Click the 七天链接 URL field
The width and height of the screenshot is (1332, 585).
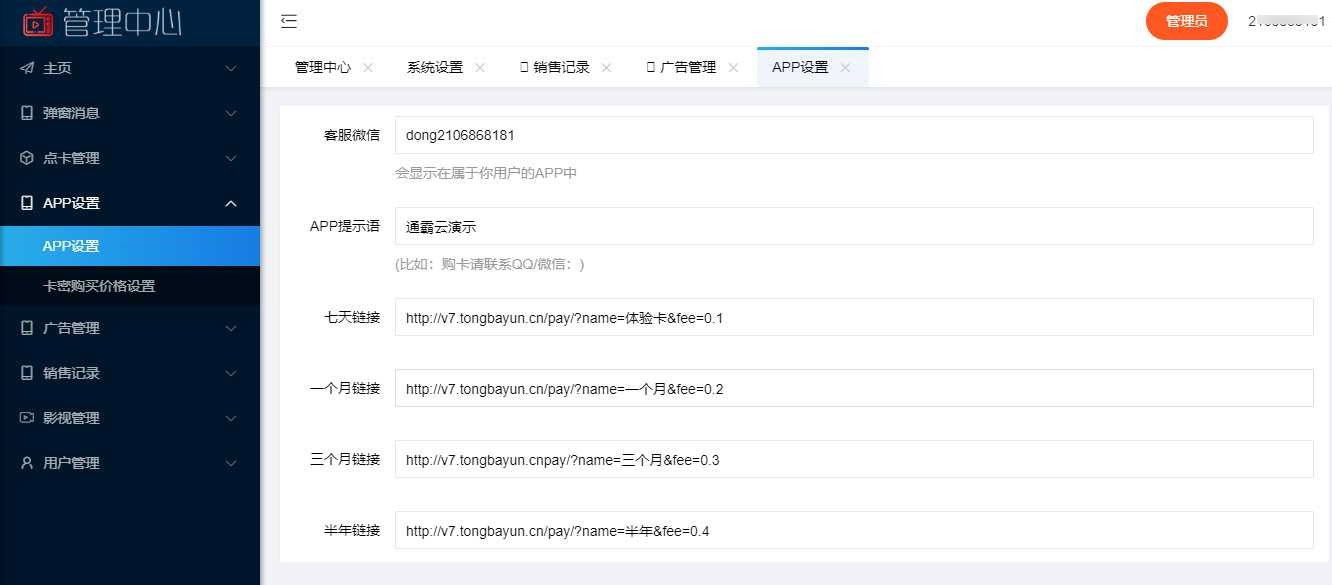[x=700, y=318]
